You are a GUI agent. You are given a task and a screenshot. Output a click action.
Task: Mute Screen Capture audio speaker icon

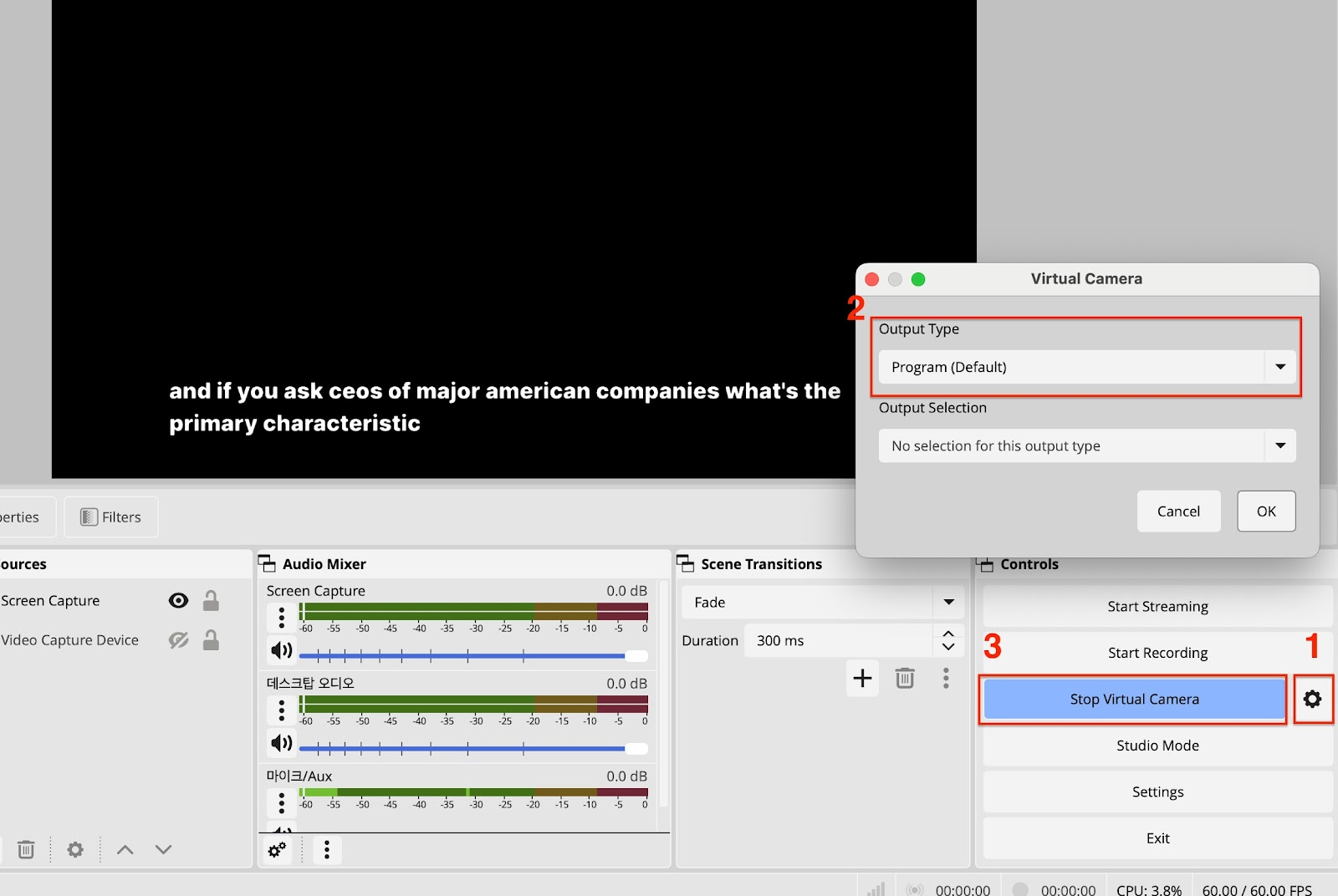pyautogui.click(x=282, y=650)
